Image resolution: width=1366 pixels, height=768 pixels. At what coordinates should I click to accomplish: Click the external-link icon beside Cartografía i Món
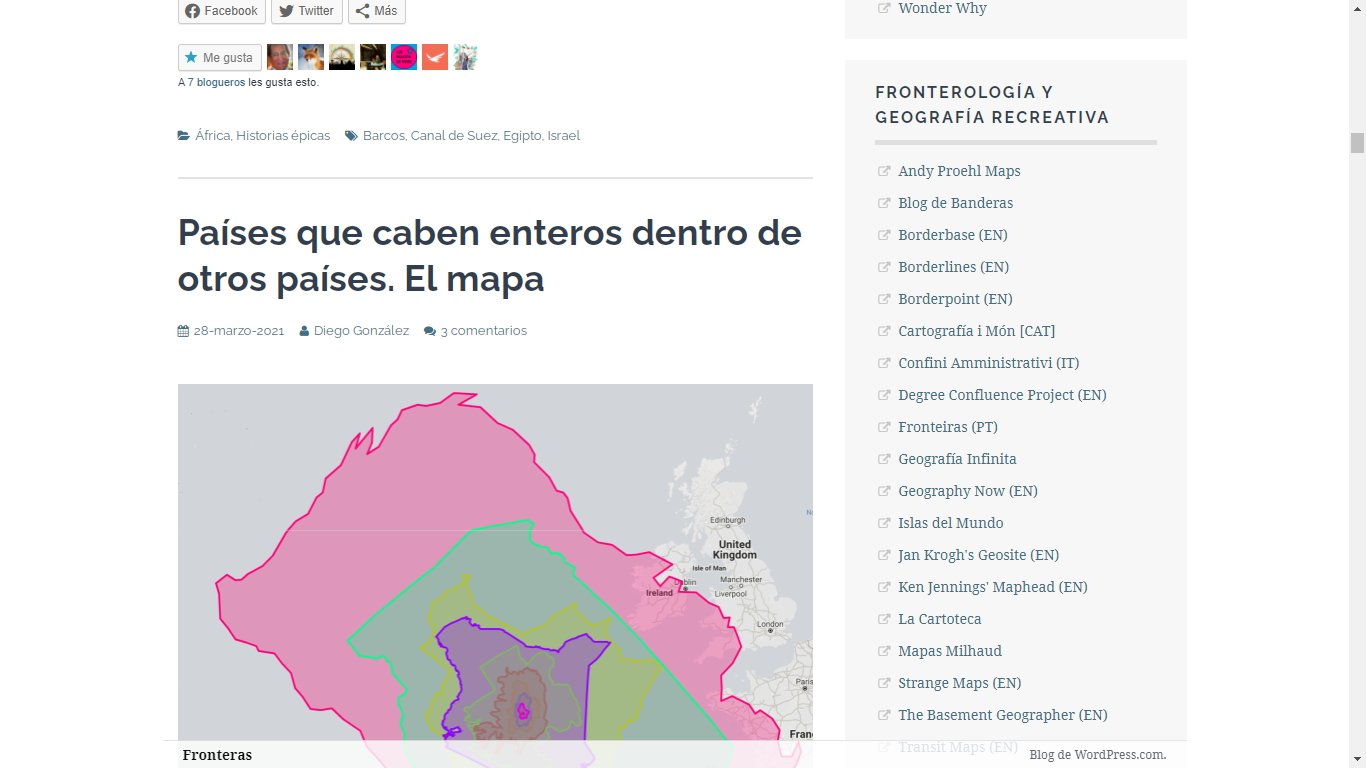click(x=884, y=331)
